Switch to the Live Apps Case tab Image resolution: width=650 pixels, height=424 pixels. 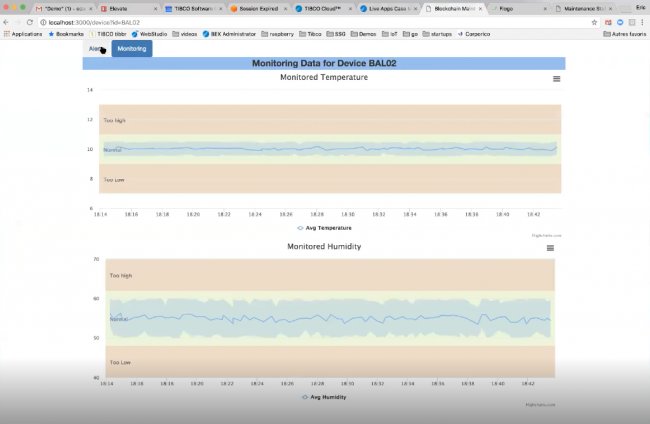[x=388, y=8]
